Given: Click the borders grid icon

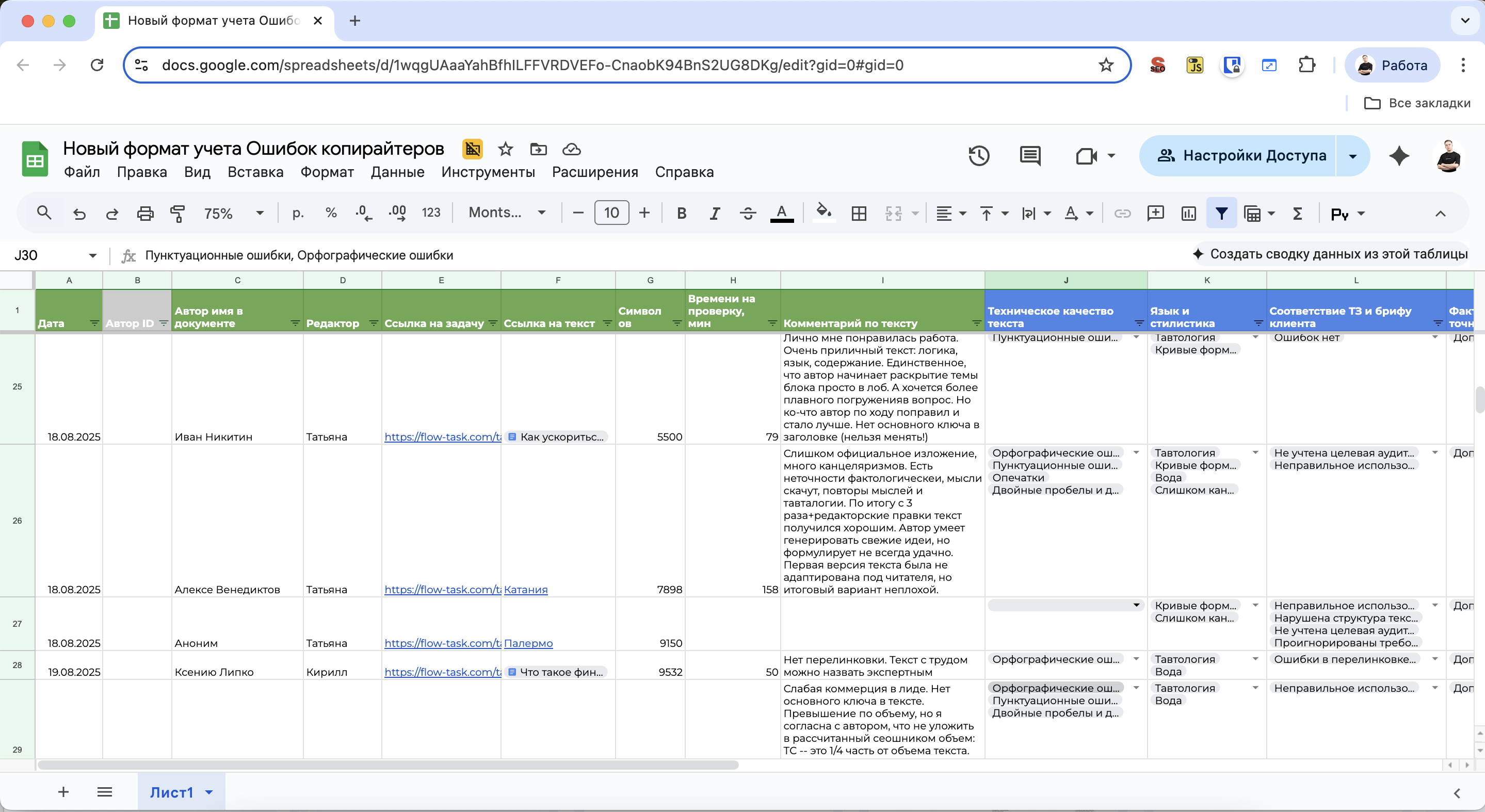Looking at the screenshot, I should [859, 213].
